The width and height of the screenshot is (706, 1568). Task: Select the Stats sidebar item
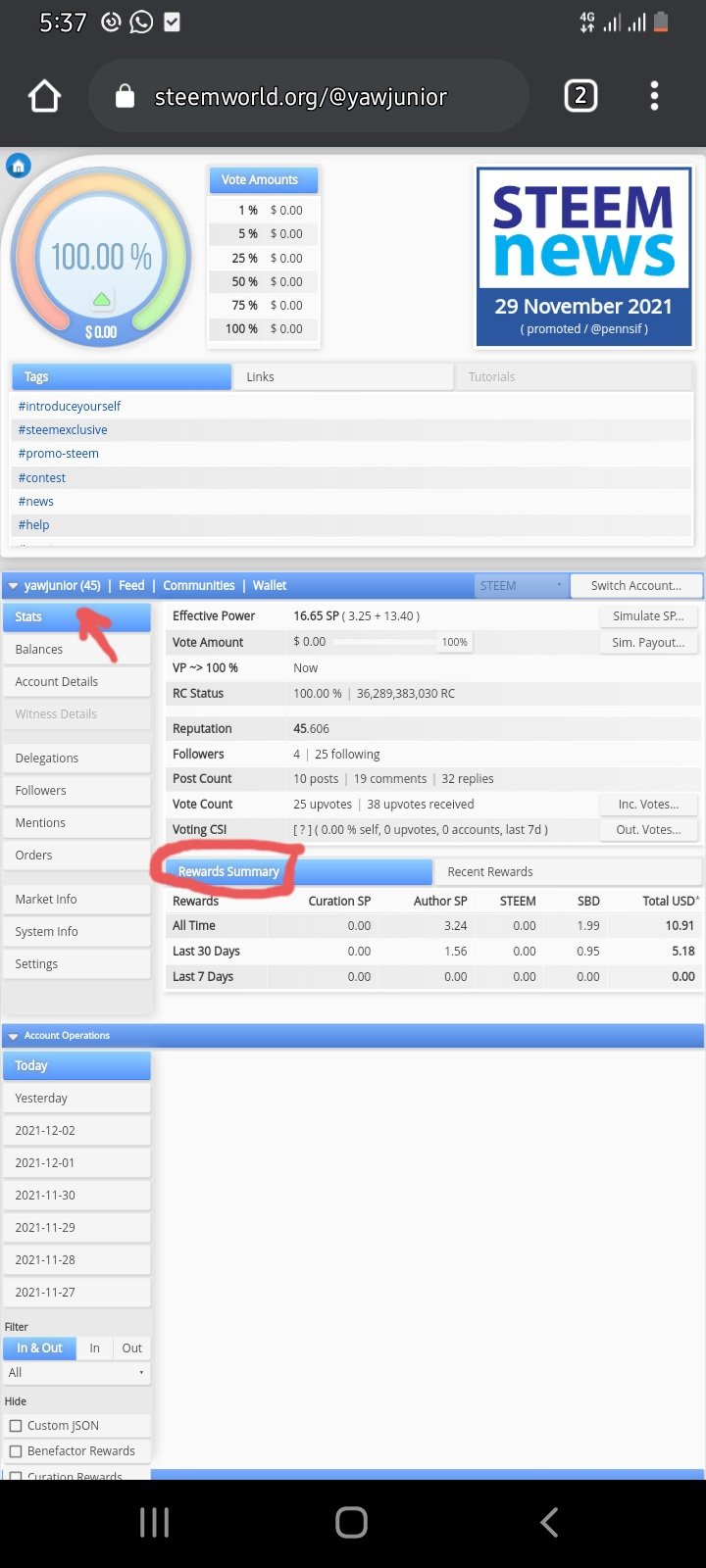(76, 616)
